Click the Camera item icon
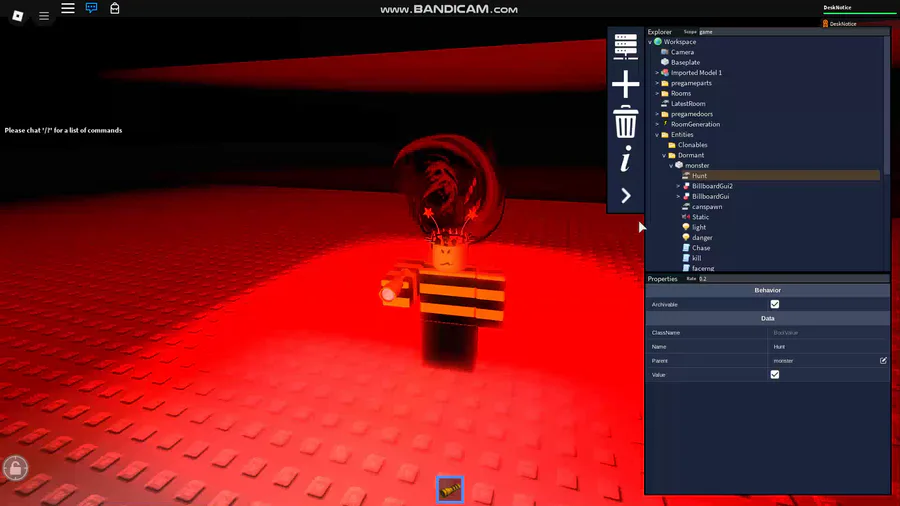 tap(665, 52)
